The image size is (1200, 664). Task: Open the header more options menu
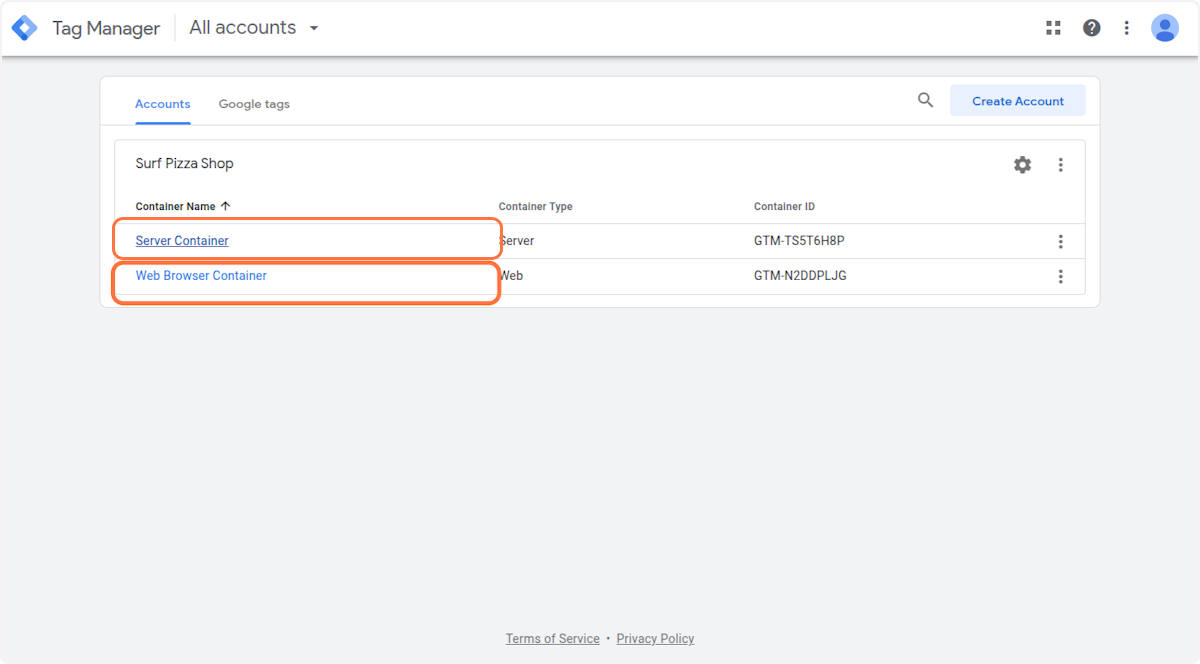pyautogui.click(x=1127, y=28)
